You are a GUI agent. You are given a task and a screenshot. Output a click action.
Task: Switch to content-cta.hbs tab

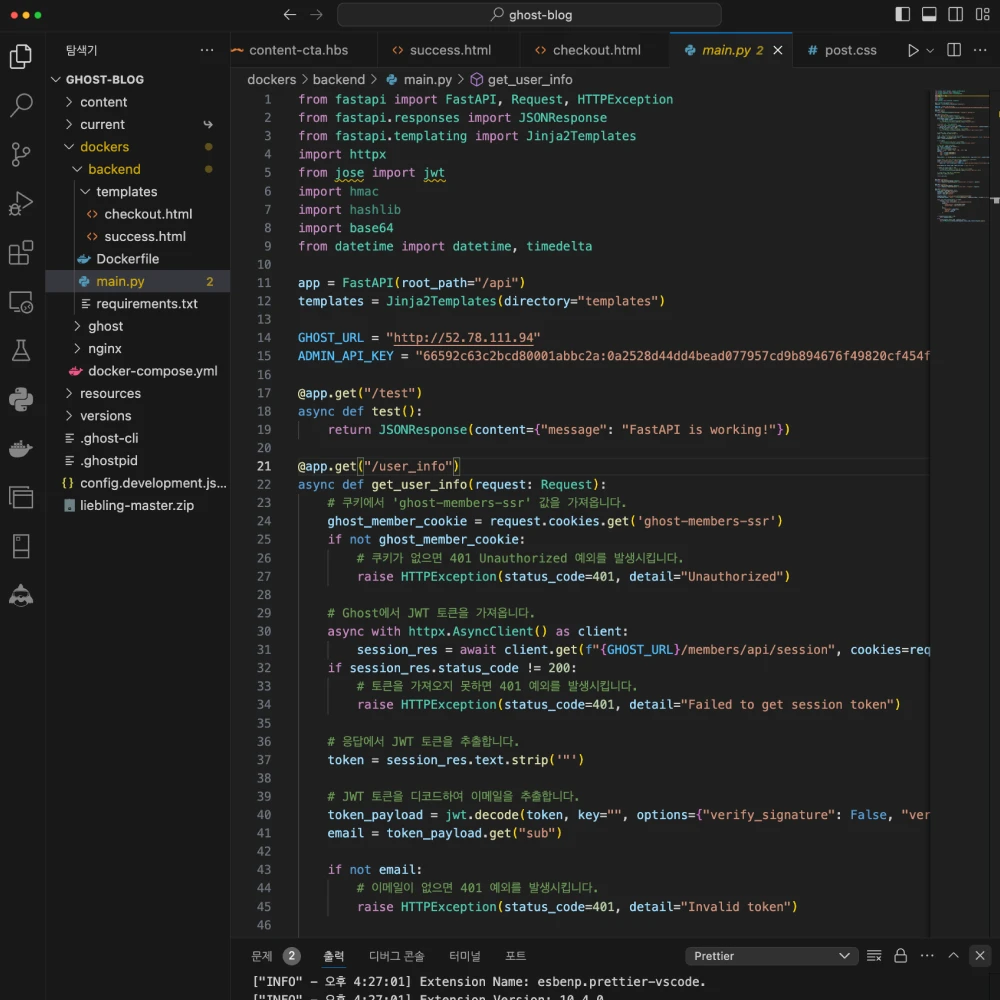pyautogui.click(x=298, y=50)
